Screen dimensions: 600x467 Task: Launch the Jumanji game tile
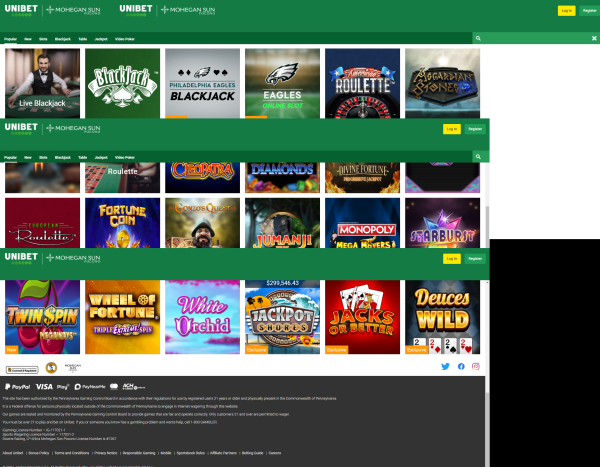[x=282, y=223]
